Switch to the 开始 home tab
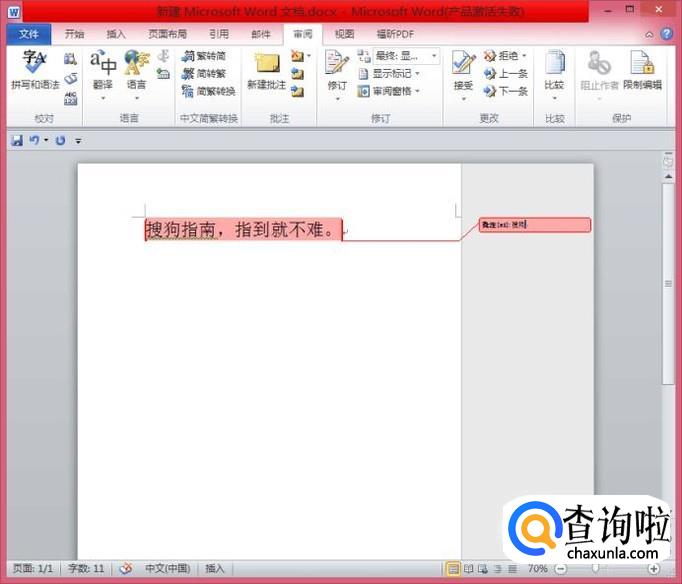Screen dimensions: 682x584 (x=74, y=34)
